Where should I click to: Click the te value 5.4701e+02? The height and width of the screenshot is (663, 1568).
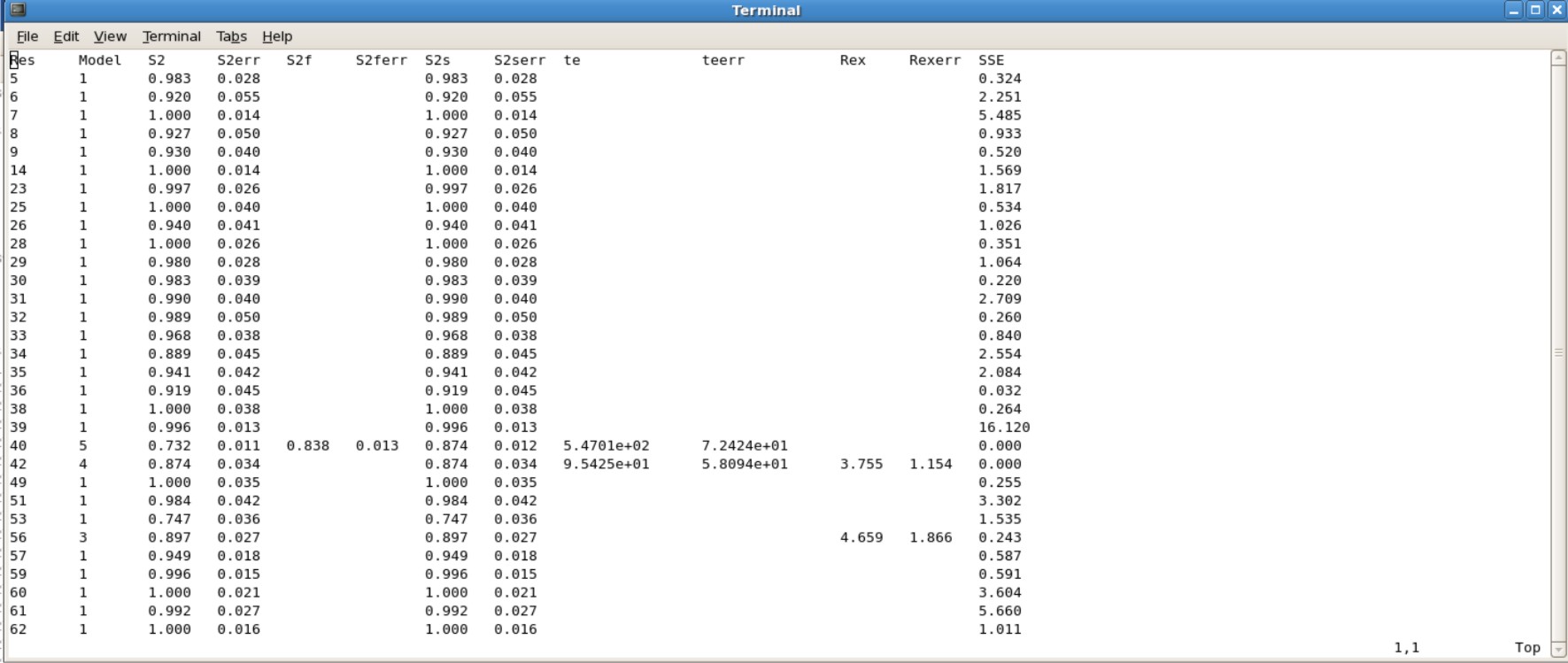(x=606, y=446)
